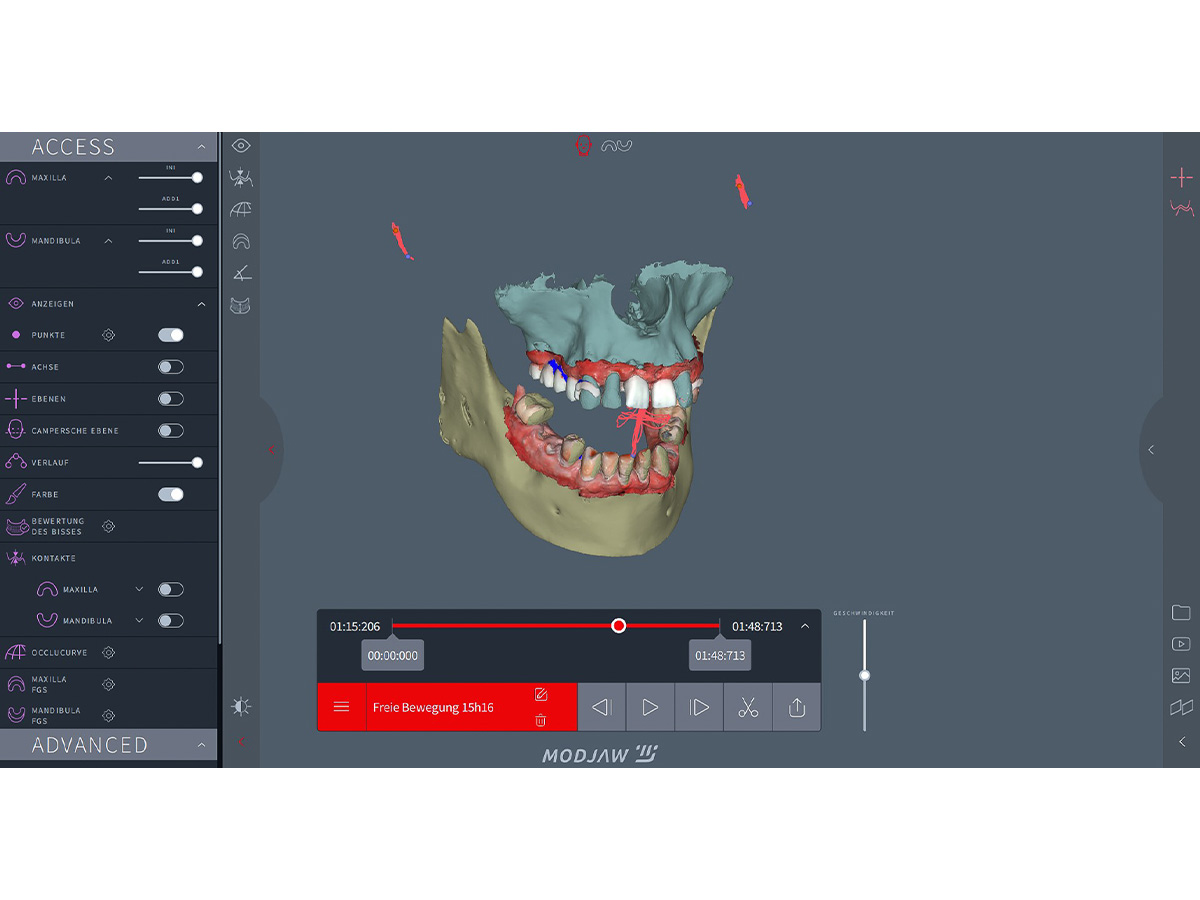Expand the Maxilla contacts dropdown chevron
The height and width of the screenshot is (900, 1200).
pyautogui.click(x=139, y=590)
